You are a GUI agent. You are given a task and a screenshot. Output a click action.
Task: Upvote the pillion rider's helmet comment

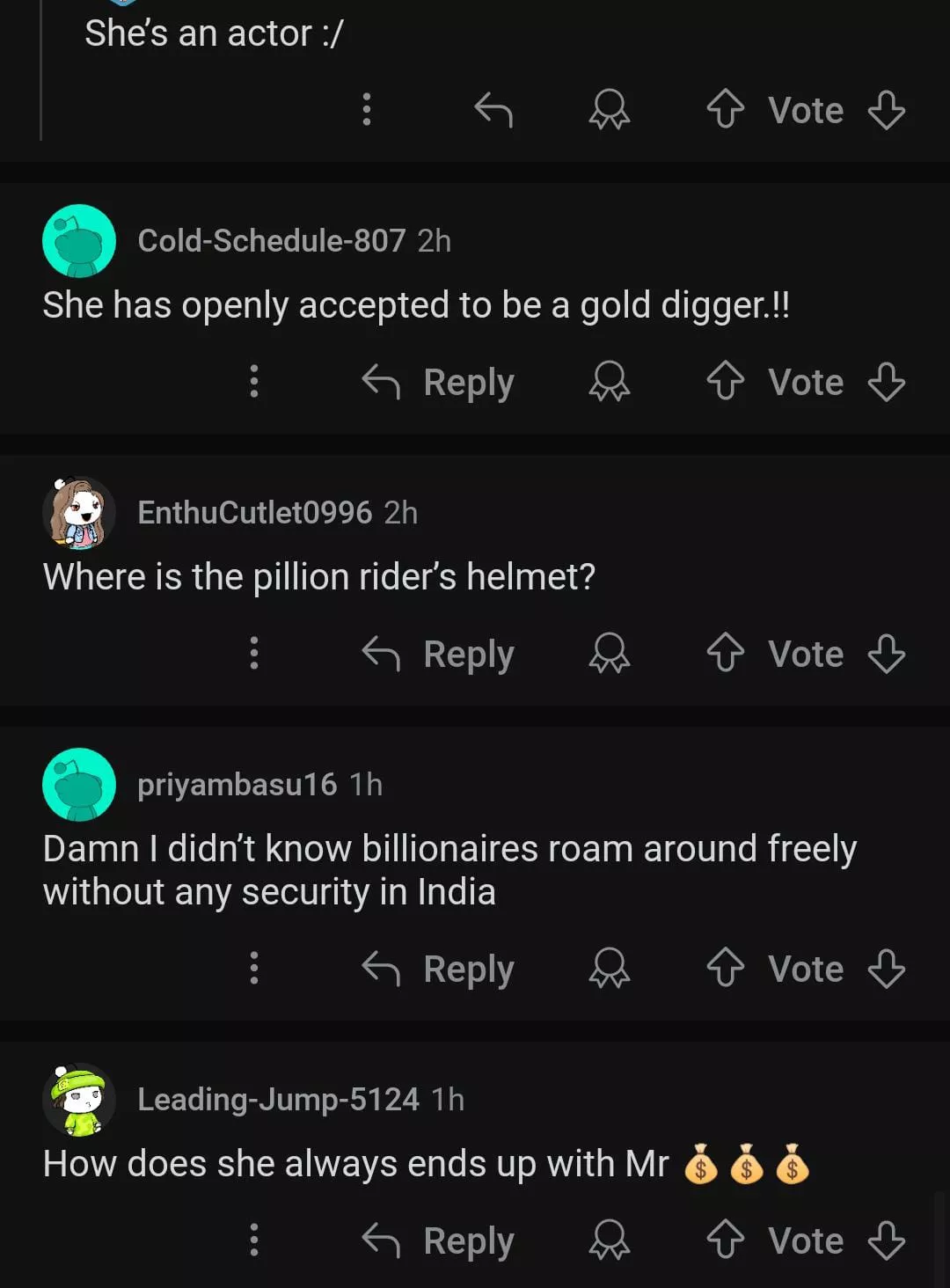pyautogui.click(x=725, y=654)
